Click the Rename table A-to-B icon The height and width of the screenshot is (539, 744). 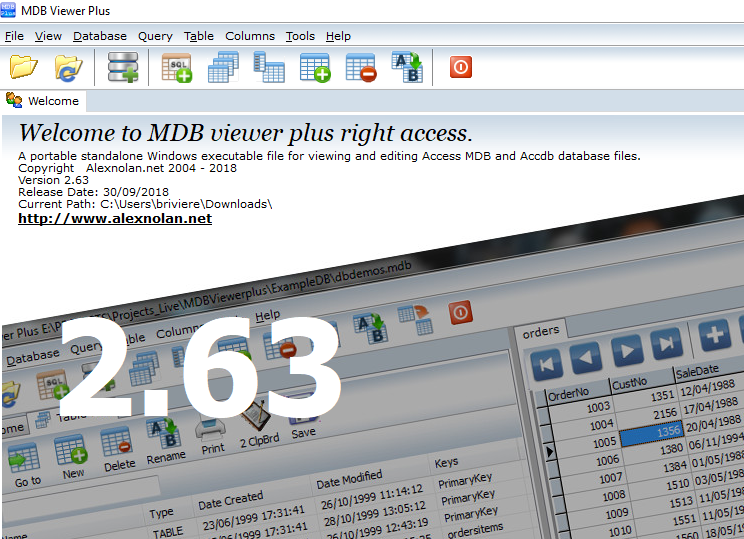(x=407, y=67)
